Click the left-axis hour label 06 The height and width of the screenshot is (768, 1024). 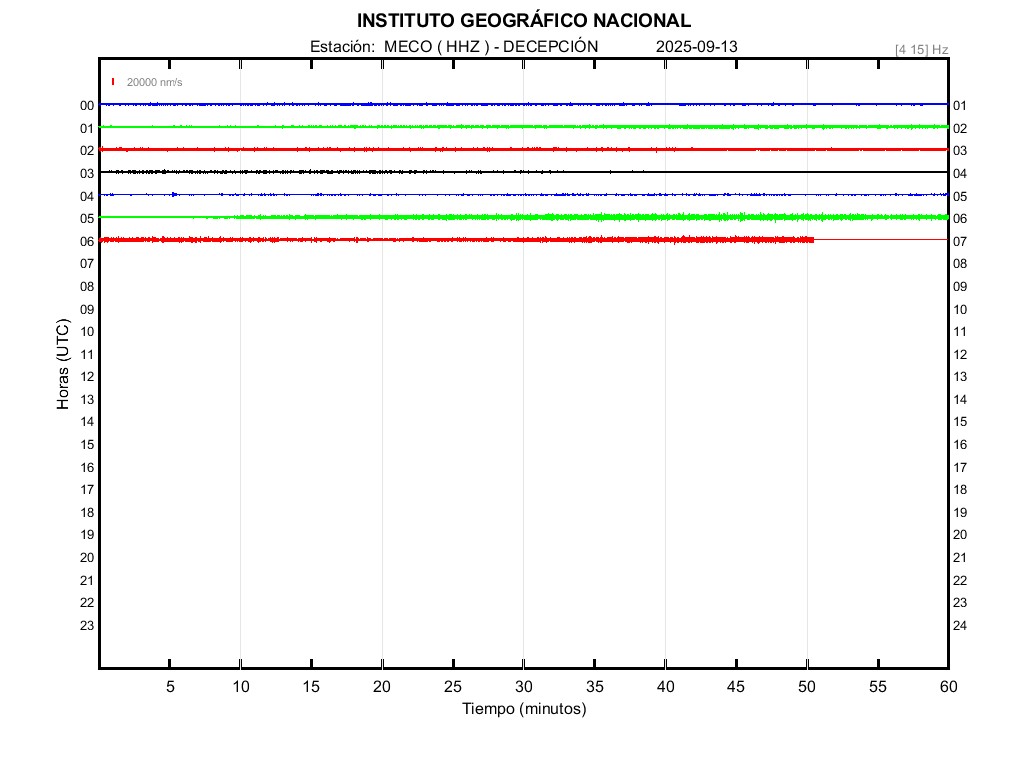[87, 242]
